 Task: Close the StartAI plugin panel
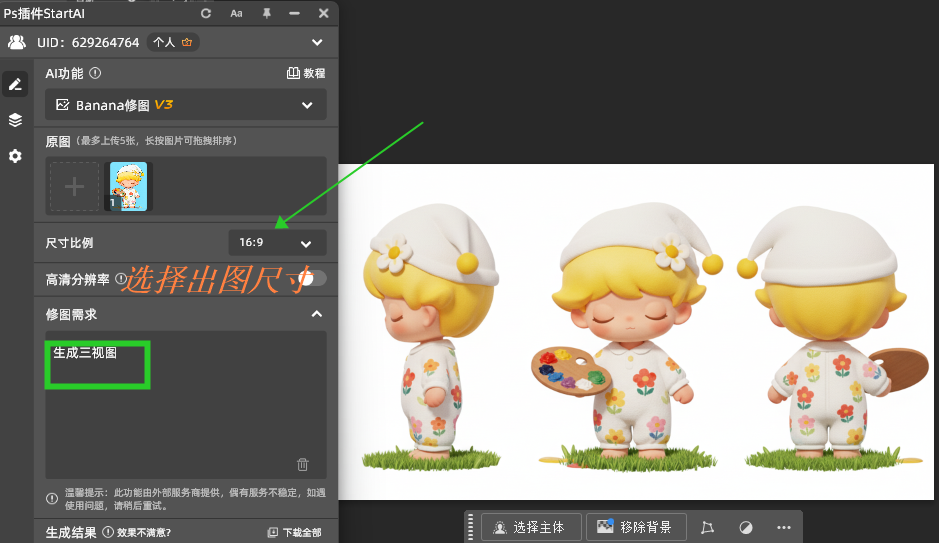(323, 13)
